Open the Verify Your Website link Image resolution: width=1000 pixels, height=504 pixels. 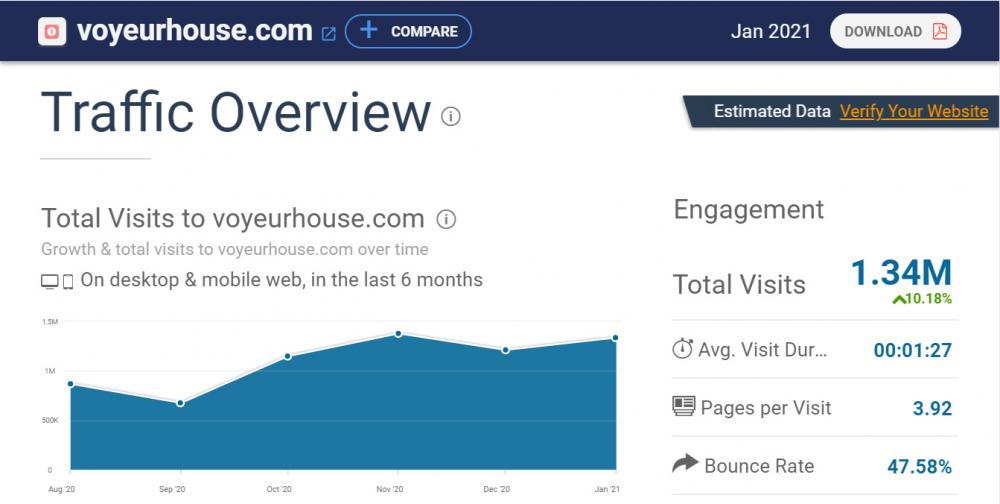click(913, 111)
